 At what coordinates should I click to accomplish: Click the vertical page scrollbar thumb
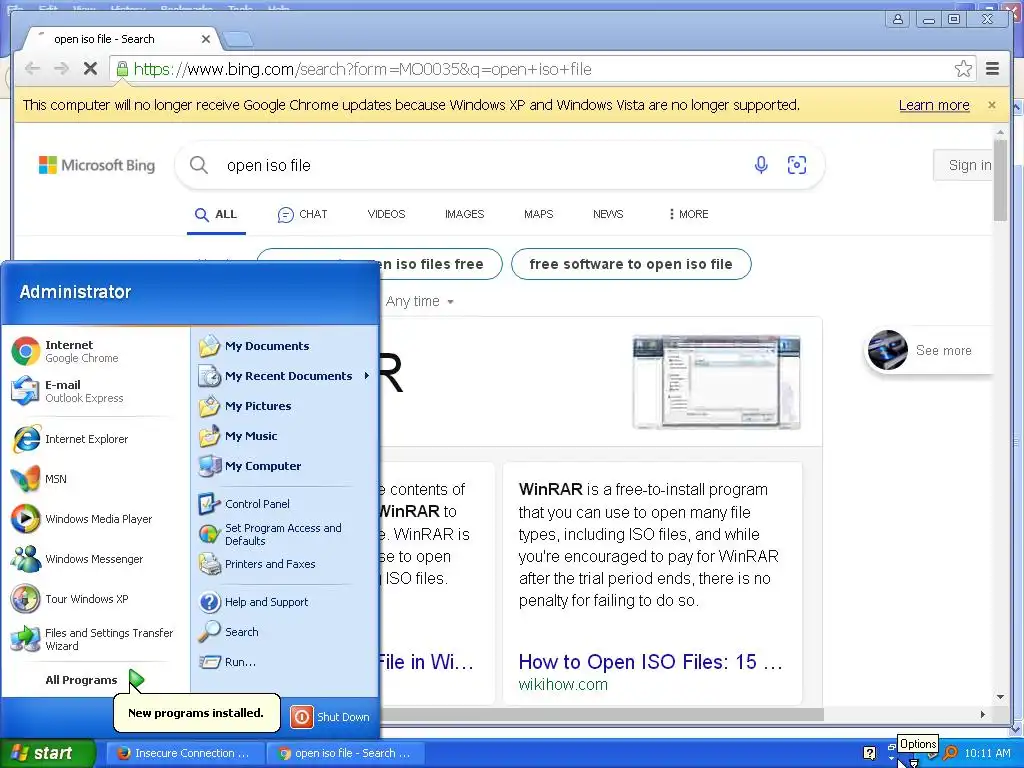[x=1000, y=180]
